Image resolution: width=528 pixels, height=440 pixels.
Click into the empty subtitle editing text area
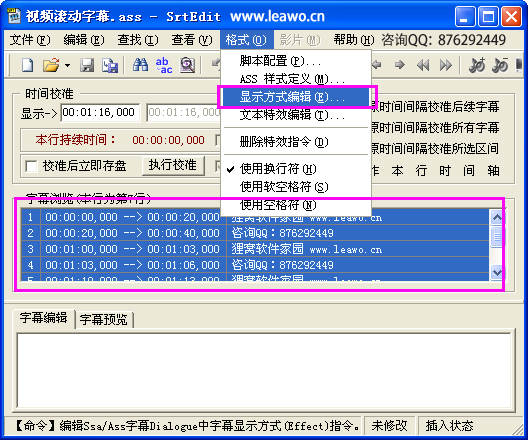pos(264,370)
